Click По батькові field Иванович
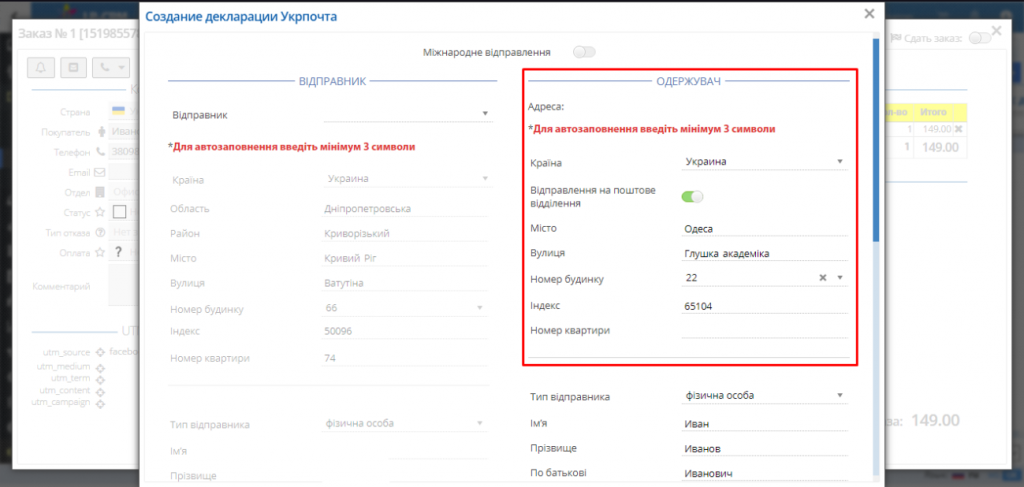 click(x=764, y=473)
